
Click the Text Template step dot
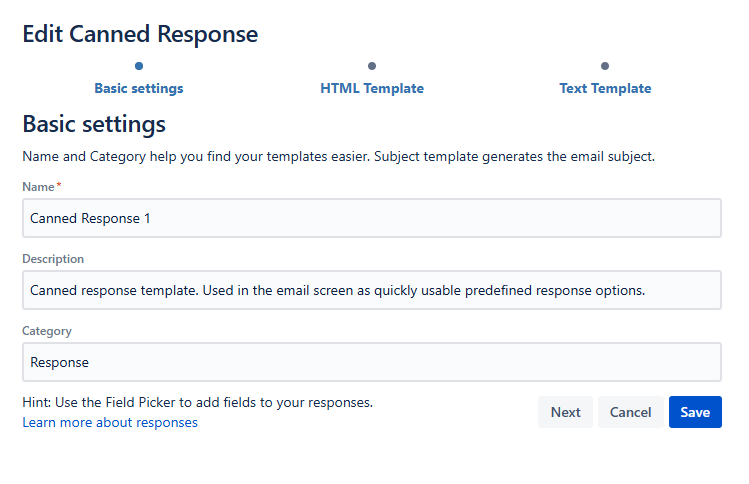pyautogui.click(x=605, y=66)
